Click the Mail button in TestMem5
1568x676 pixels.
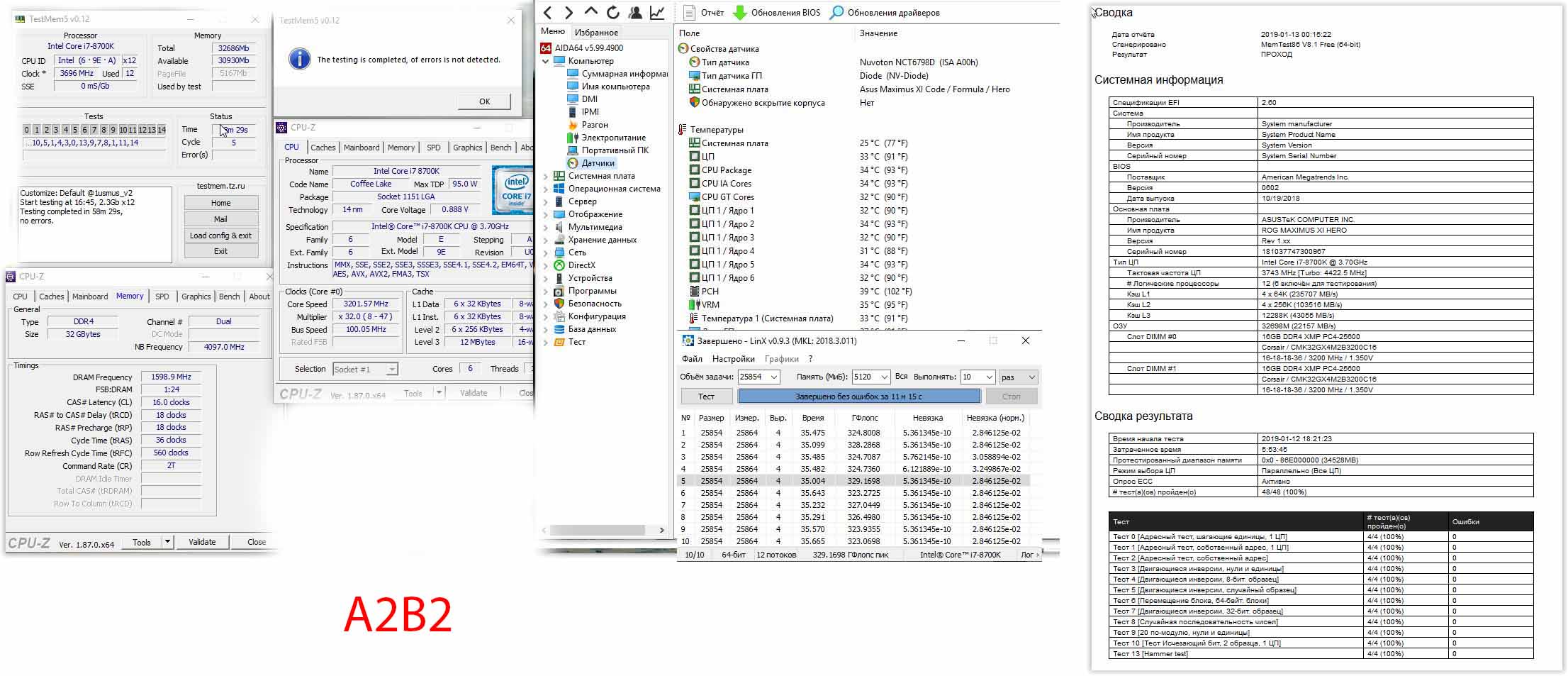pyautogui.click(x=220, y=219)
